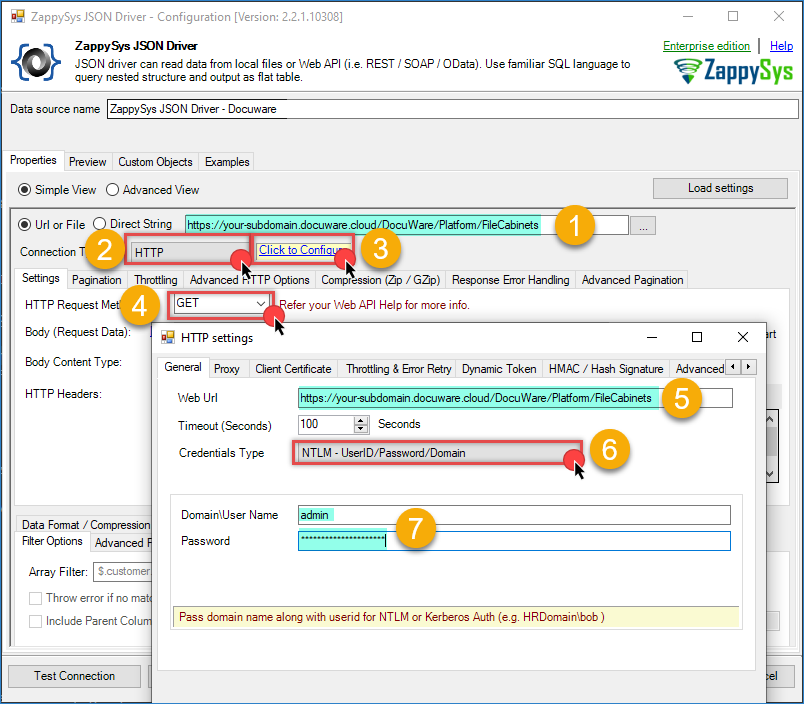The width and height of the screenshot is (804, 704).
Task: Open the Connection Type HTTP dropdown
Action: coord(187,252)
